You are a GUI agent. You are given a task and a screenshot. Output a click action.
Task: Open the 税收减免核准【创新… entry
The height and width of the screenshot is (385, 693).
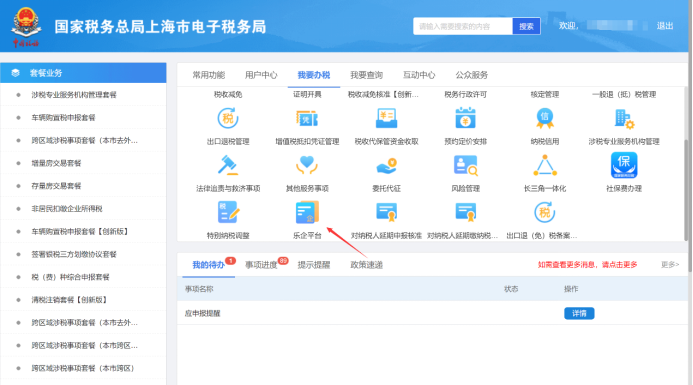pyautogui.click(x=383, y=95)
